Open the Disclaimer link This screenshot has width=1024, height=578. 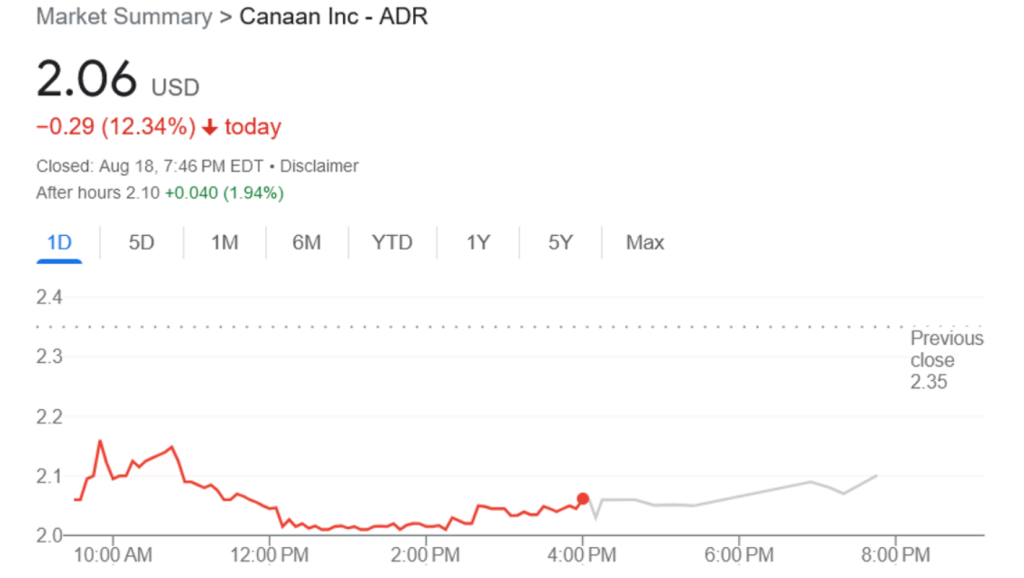point(319,166)
